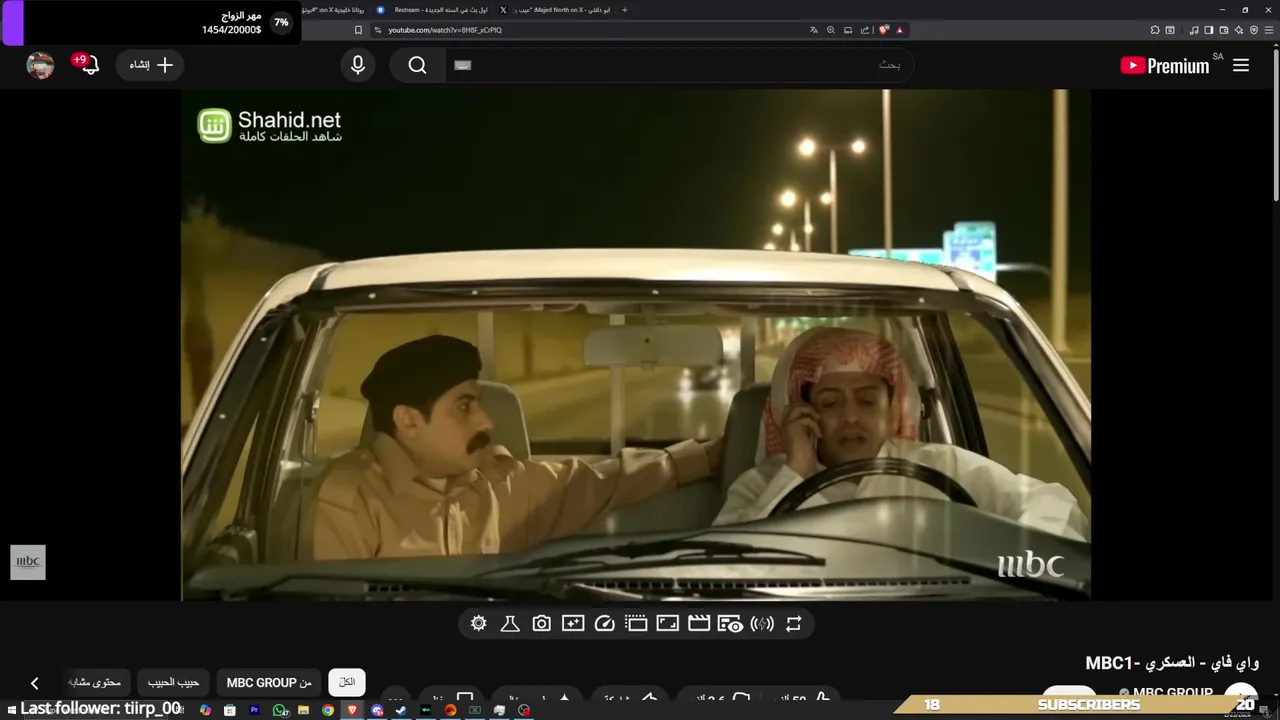Open Brave Shields lion icon
The height and width of the screenshot is (720, 1280).
[x=884, y=30]
